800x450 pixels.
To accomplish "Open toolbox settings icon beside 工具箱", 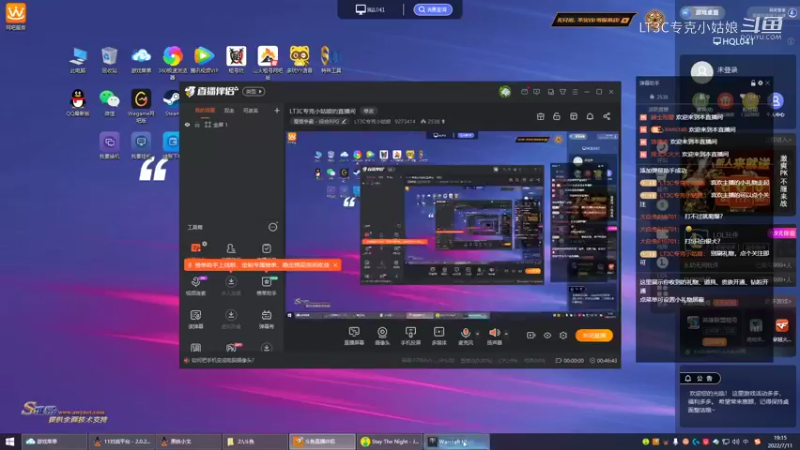I will click(x=273, y=227).
